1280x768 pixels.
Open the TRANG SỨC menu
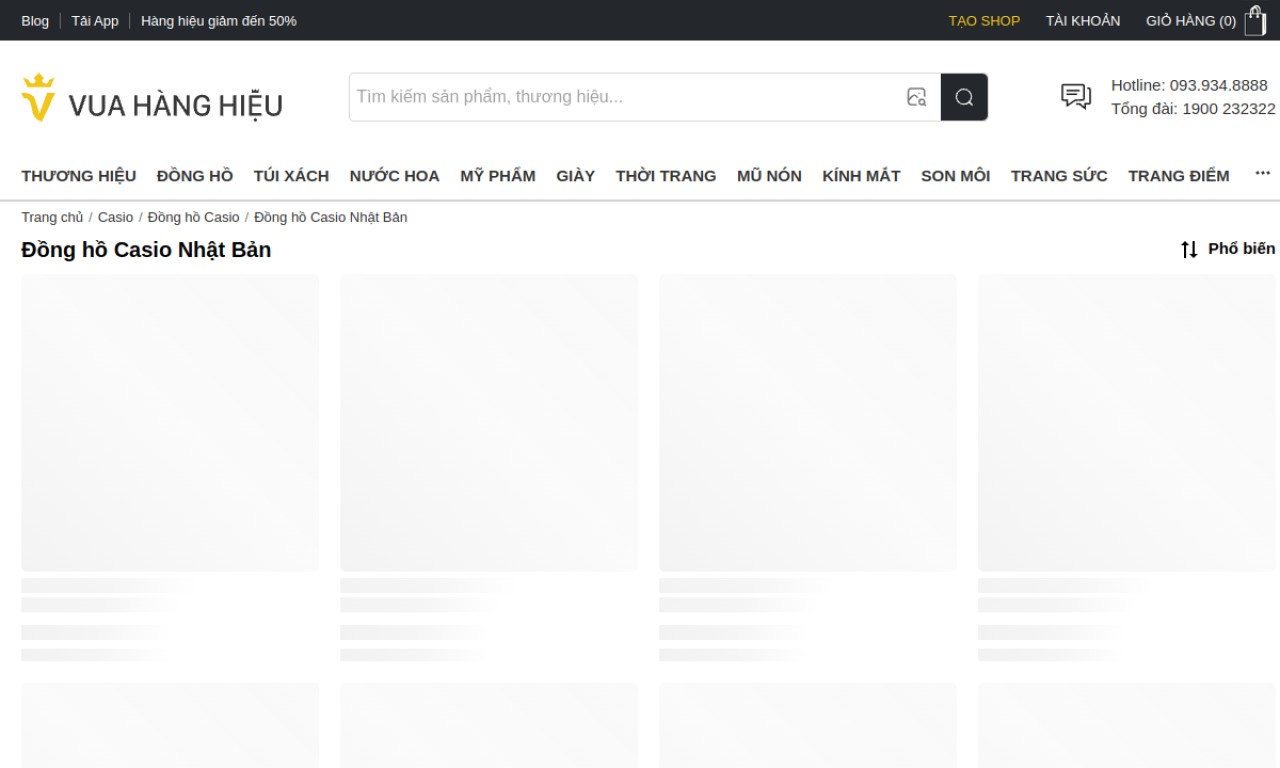pos(1059,176)
